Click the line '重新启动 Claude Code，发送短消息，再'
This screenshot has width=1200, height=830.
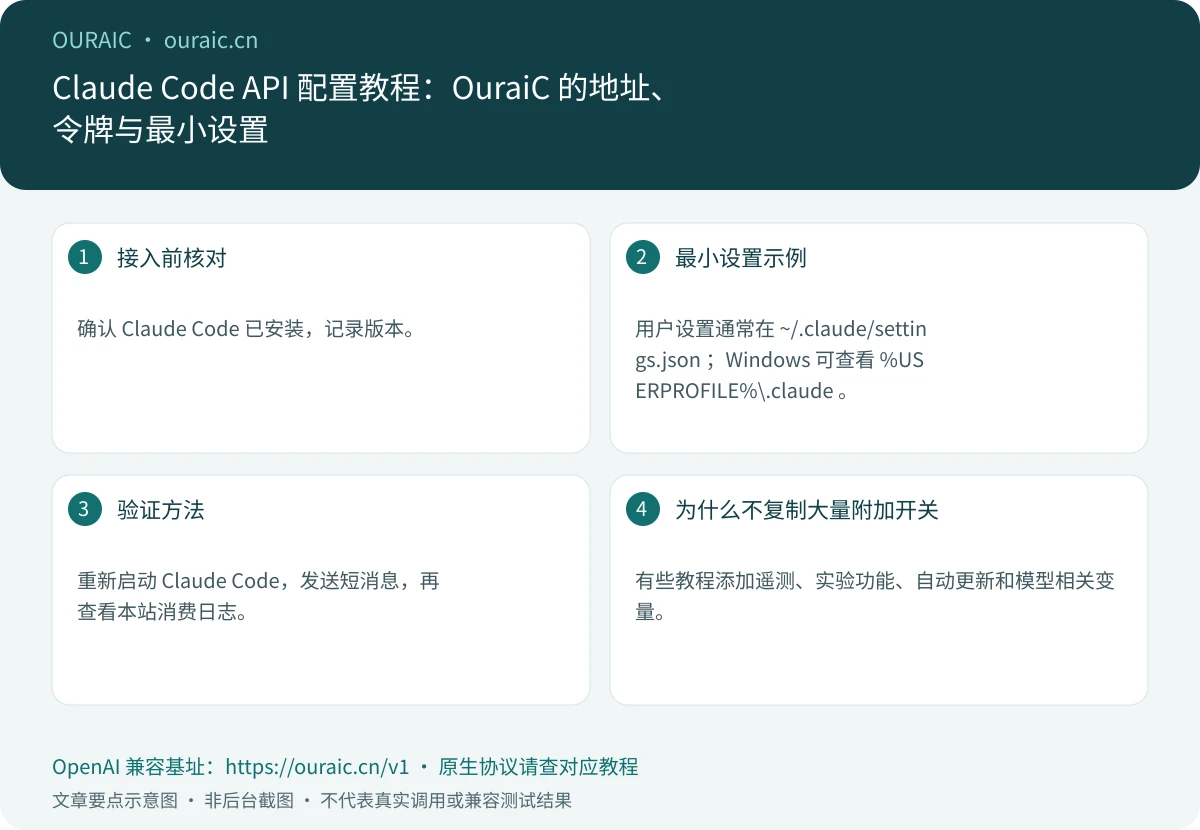point(259,581)
